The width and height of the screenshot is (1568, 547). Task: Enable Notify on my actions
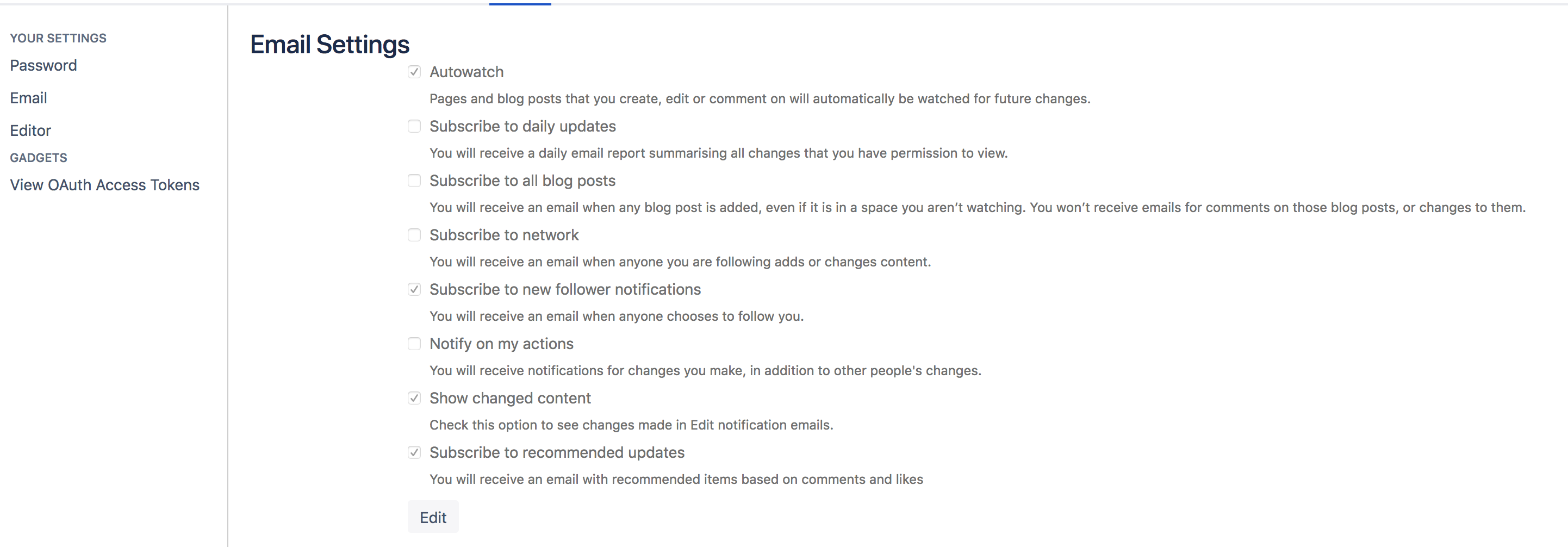point(414,344)
